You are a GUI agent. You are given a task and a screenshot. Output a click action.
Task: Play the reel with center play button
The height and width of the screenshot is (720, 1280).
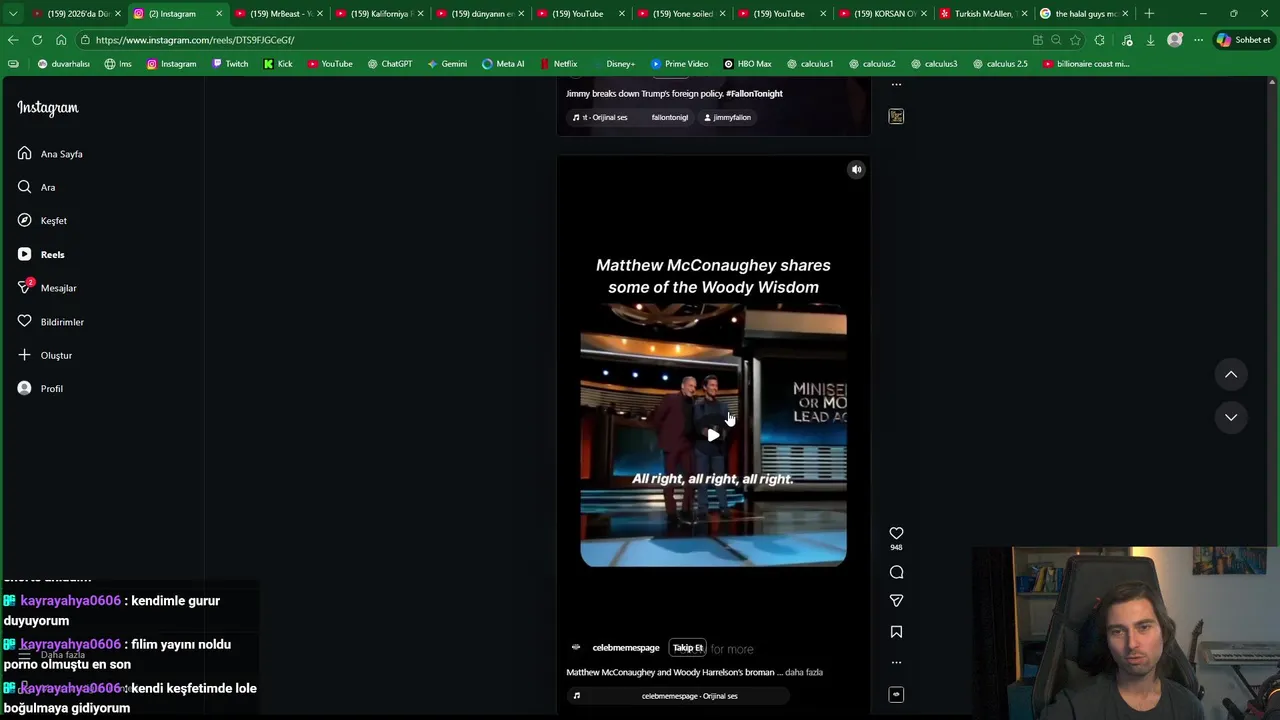tap(713, 435)
